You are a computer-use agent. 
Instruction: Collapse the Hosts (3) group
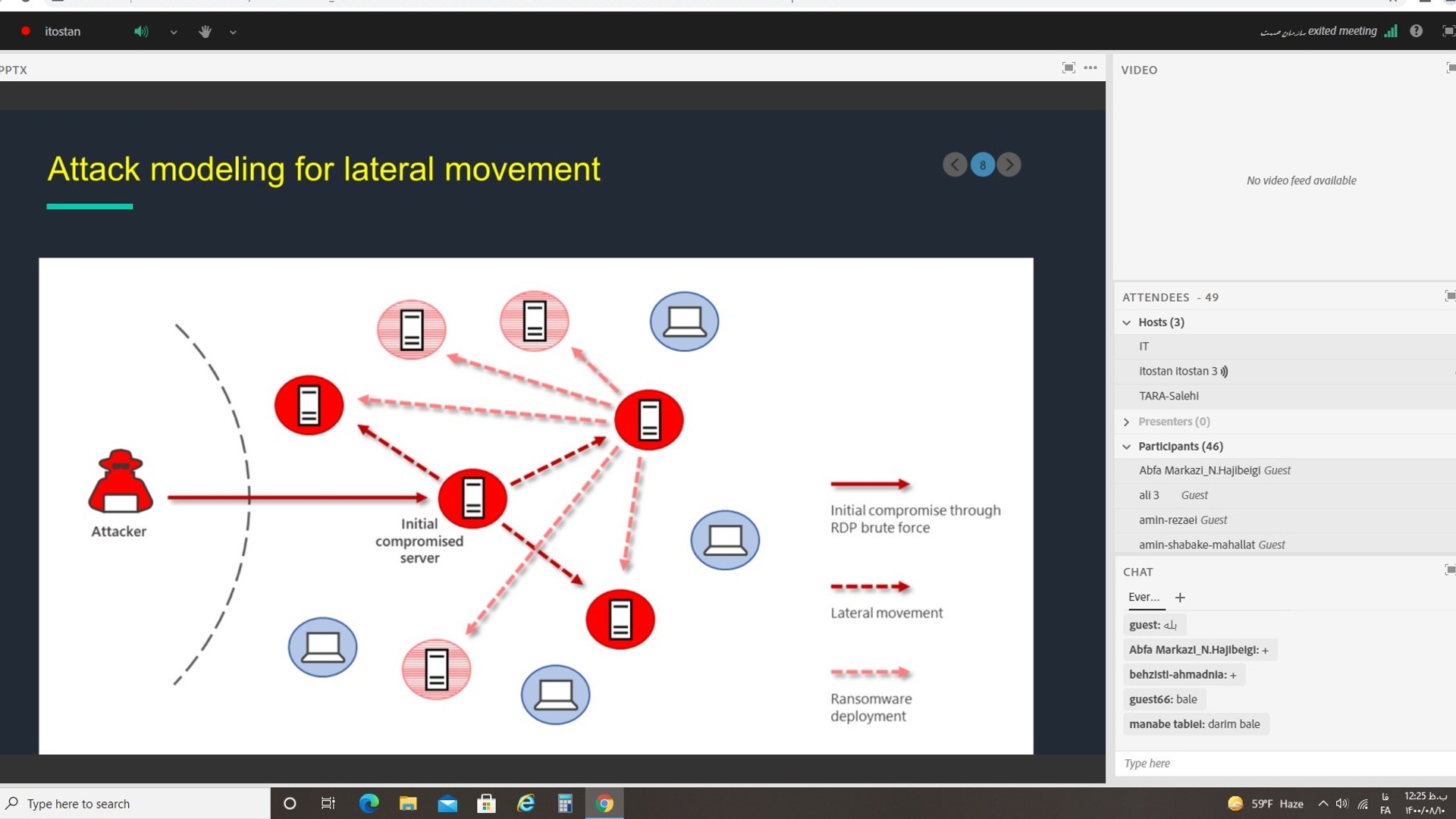(x=1127, y=322)
